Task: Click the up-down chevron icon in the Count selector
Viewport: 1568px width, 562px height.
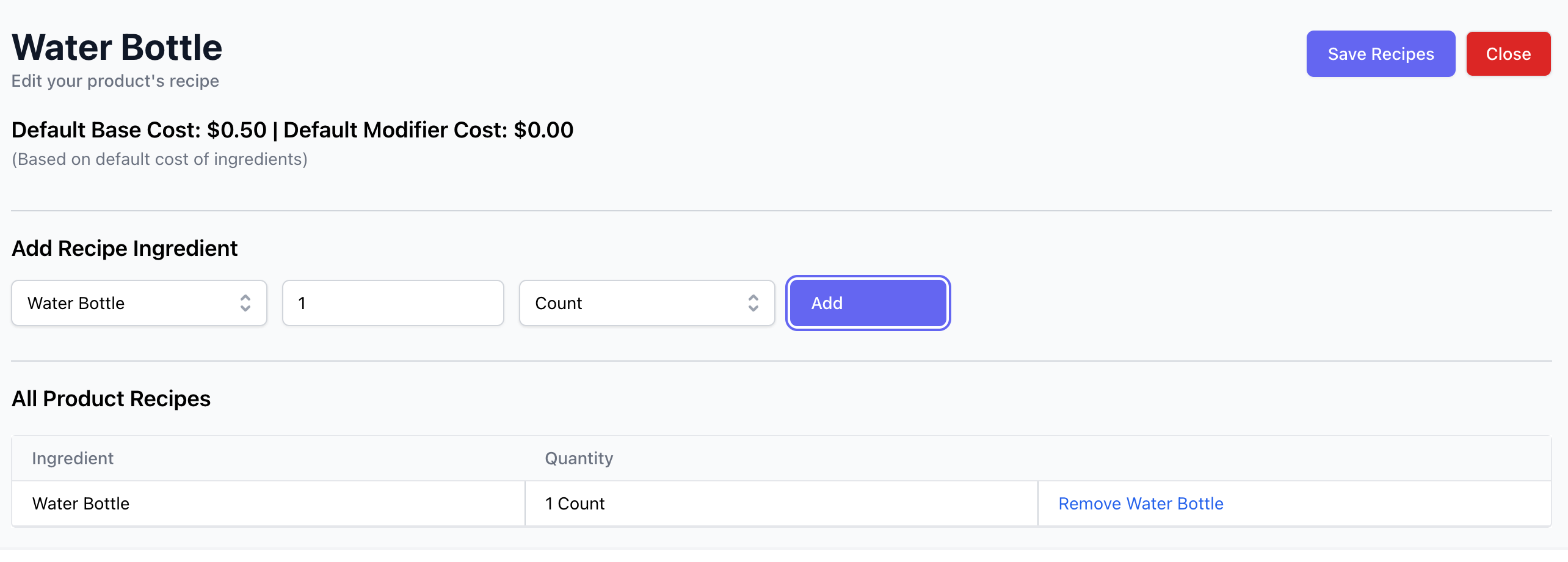Action: coord(753,303)
